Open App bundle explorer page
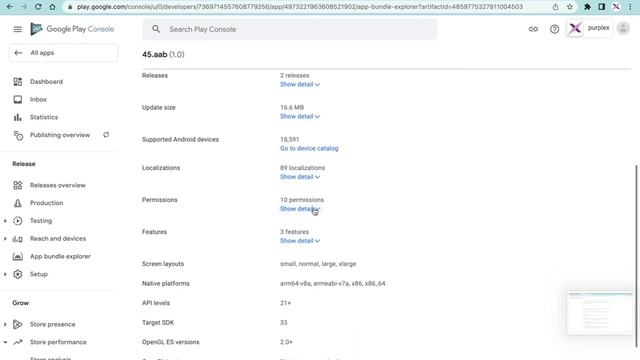The height and width of the screenshot is (360, 640). [60, 256]
